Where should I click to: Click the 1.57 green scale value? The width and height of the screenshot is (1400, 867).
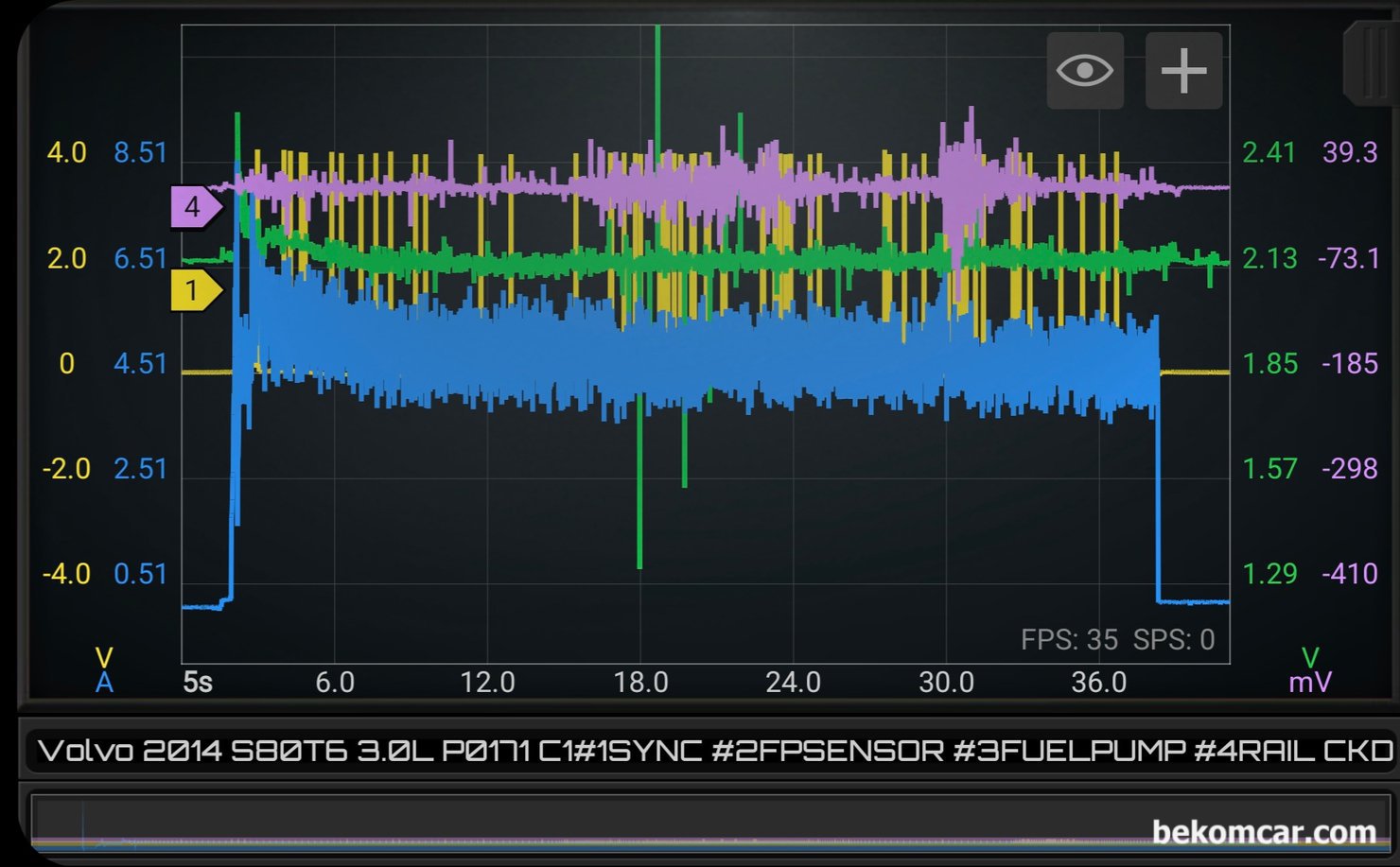click(1269, 469)
